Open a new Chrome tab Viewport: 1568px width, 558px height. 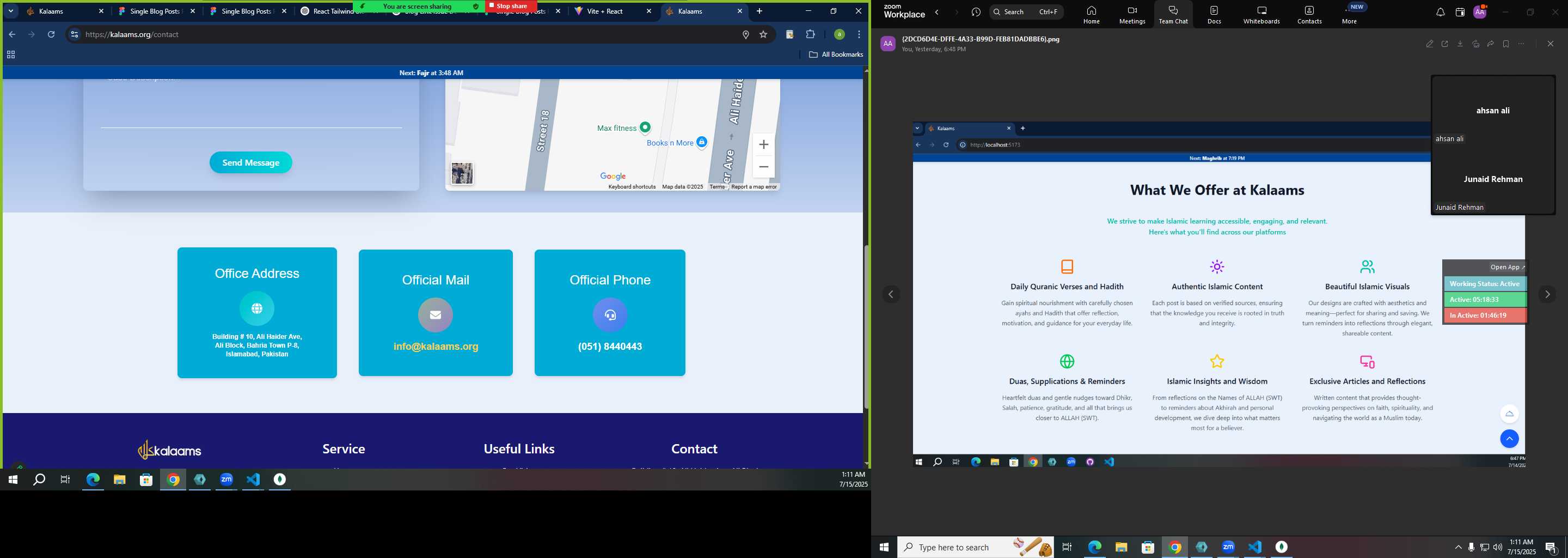[x=759, y=11]
